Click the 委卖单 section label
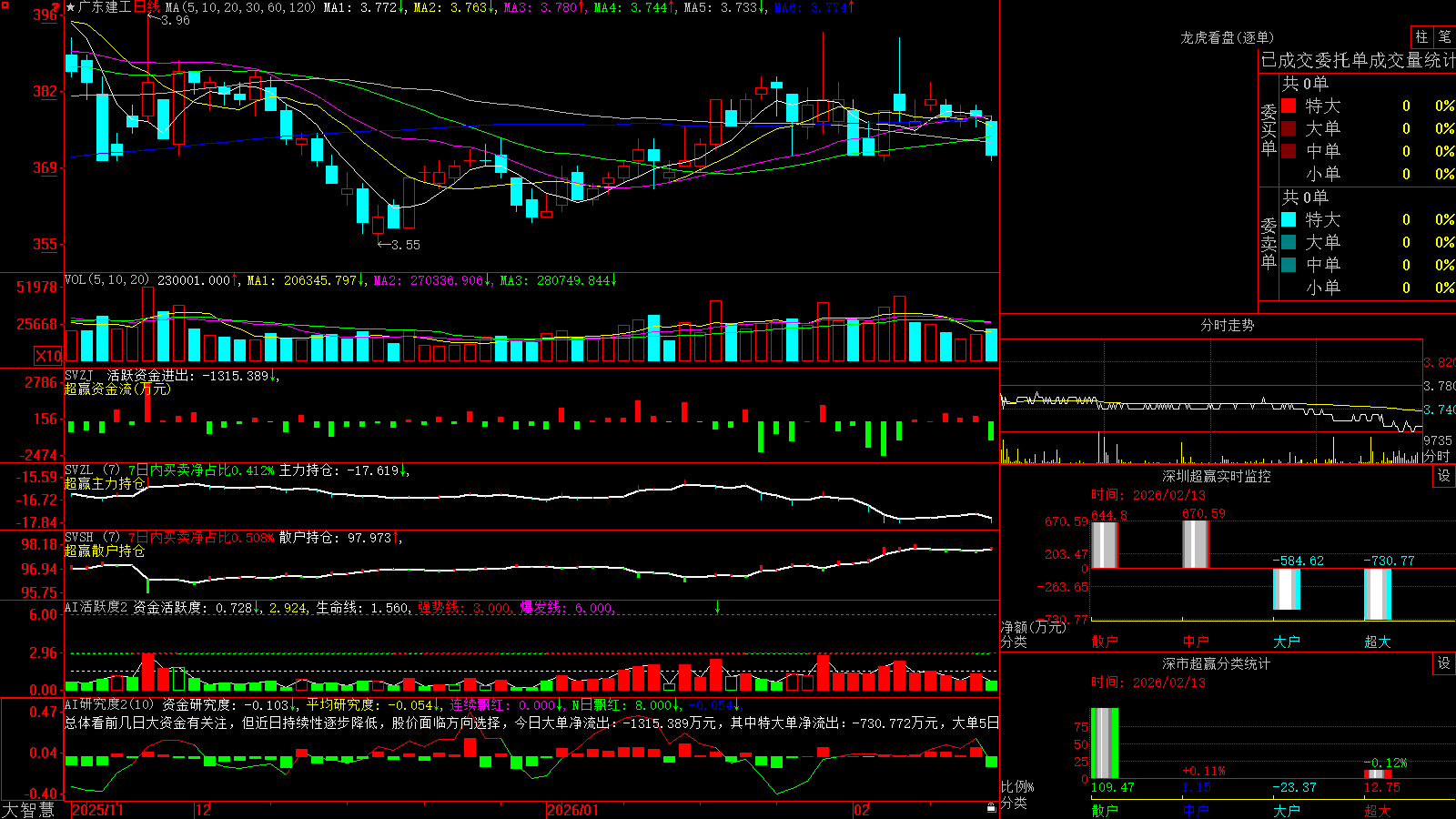 [x=1269, y=242]
